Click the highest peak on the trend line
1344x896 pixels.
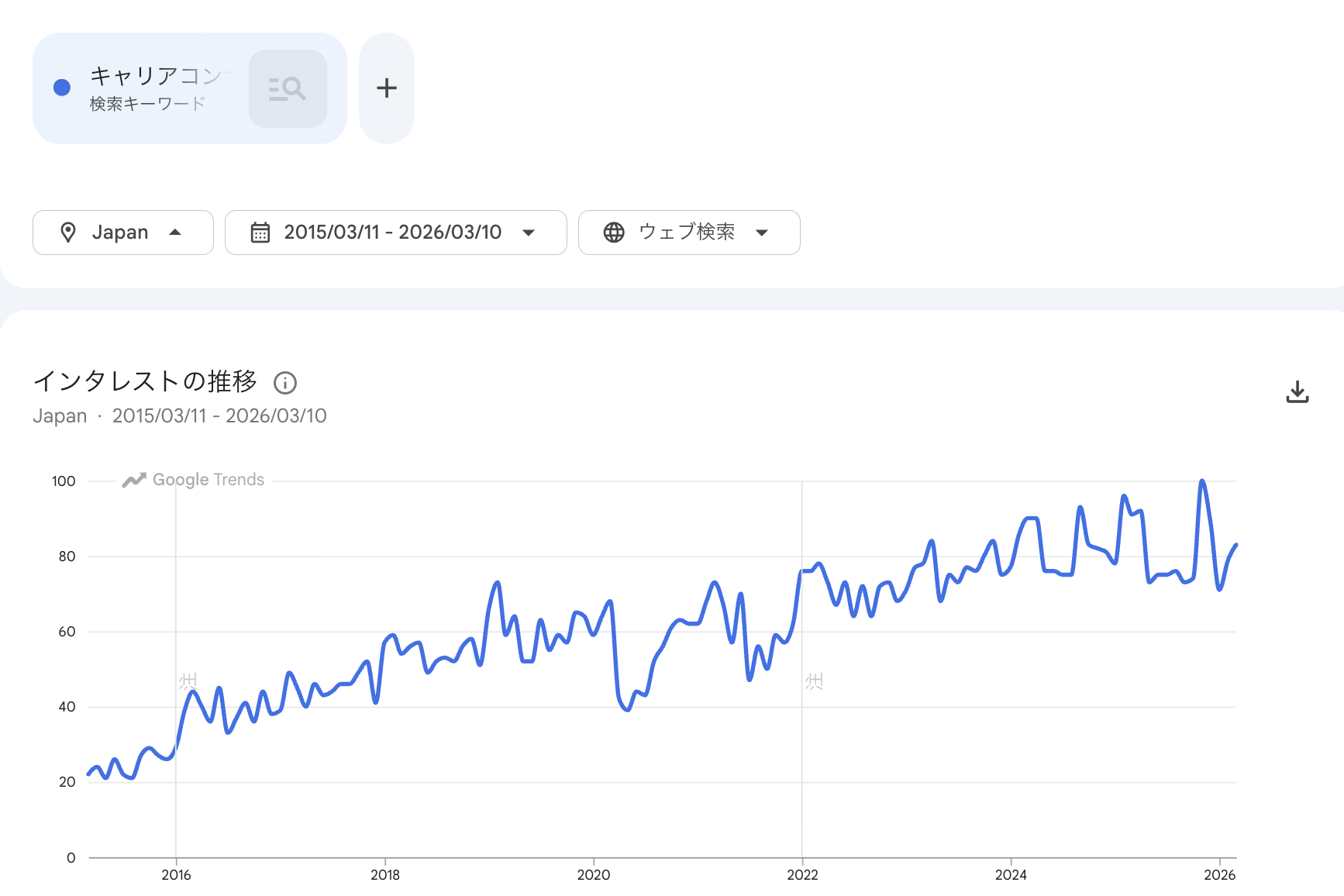(x=1202, y=482)
